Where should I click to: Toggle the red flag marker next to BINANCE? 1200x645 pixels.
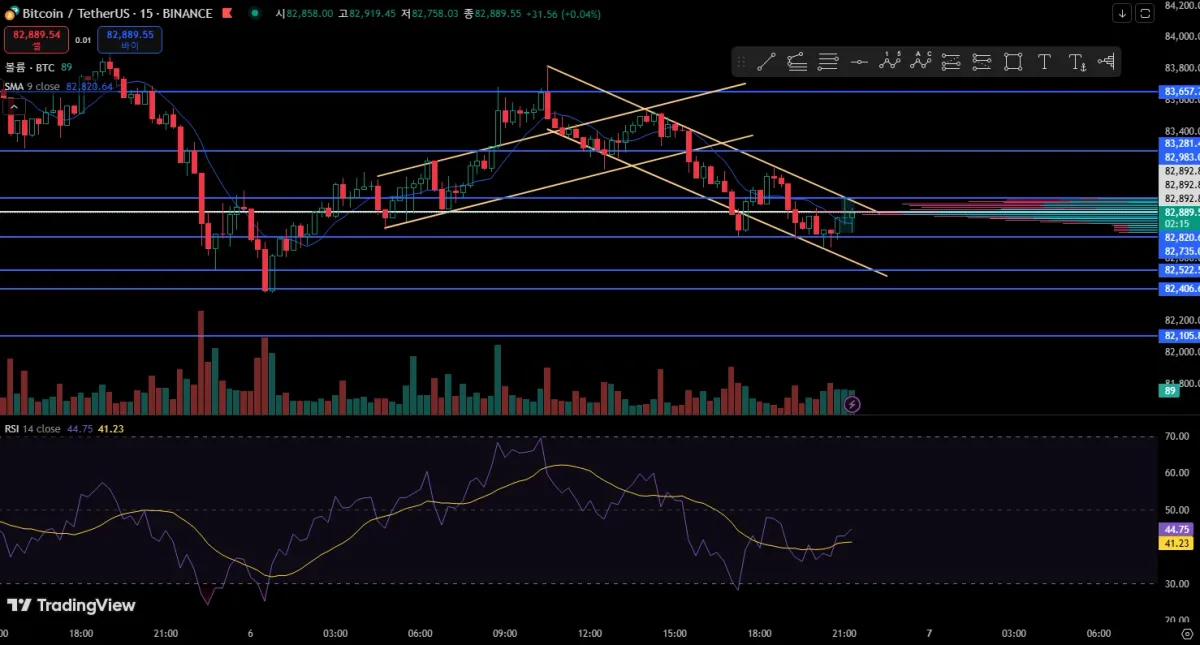[227, 13]
